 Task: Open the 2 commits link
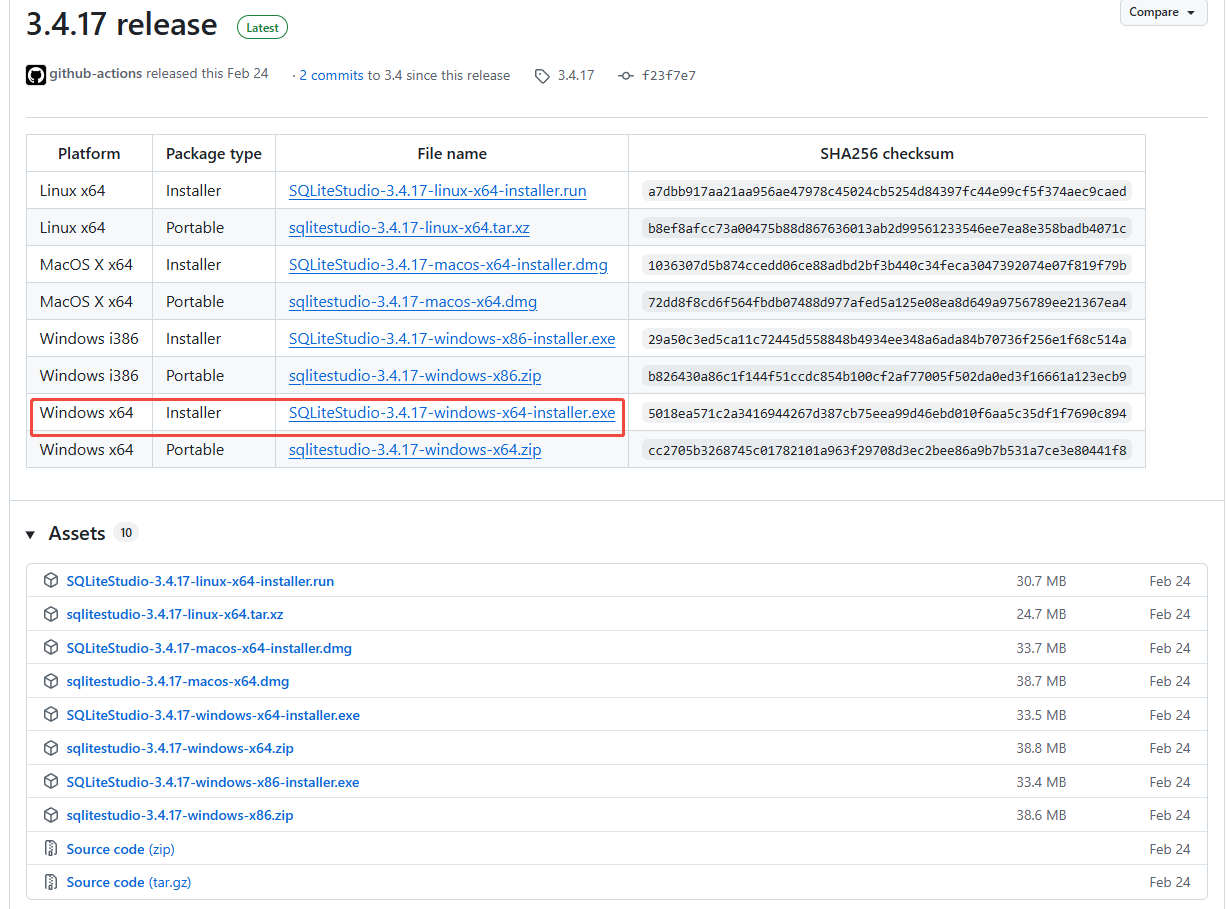tap(331, 76)
